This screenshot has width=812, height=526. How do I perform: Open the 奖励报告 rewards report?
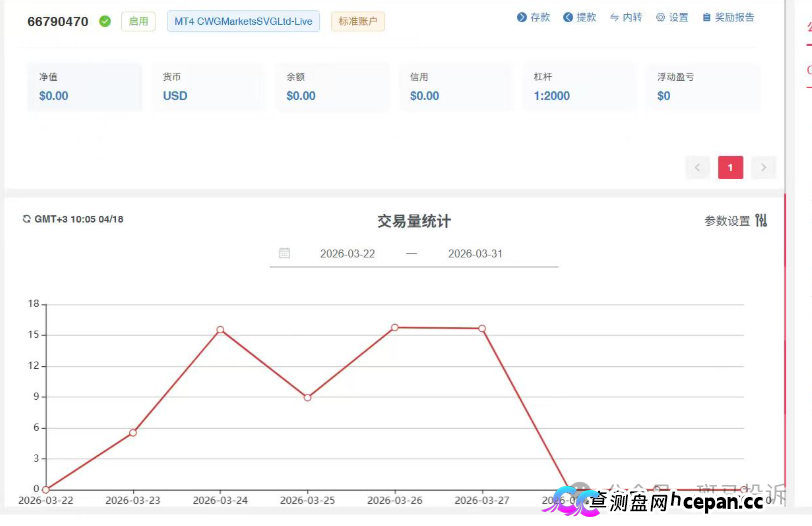[x=728, y=17]
